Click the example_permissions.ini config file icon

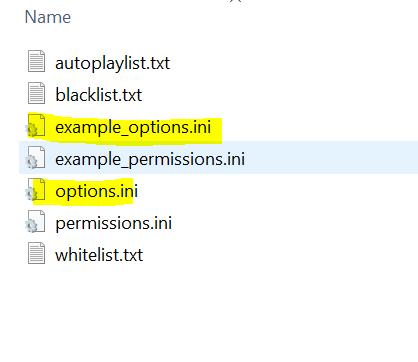35,157
